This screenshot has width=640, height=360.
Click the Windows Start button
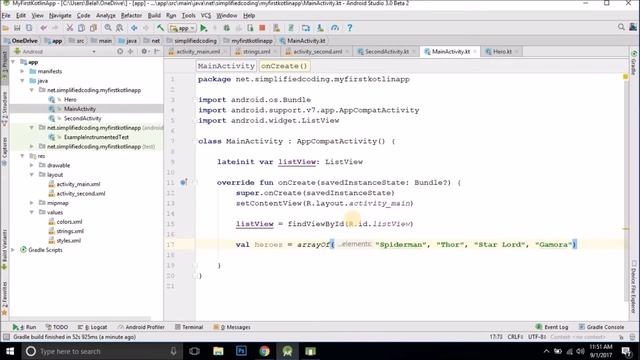click(x=10, y=351)
